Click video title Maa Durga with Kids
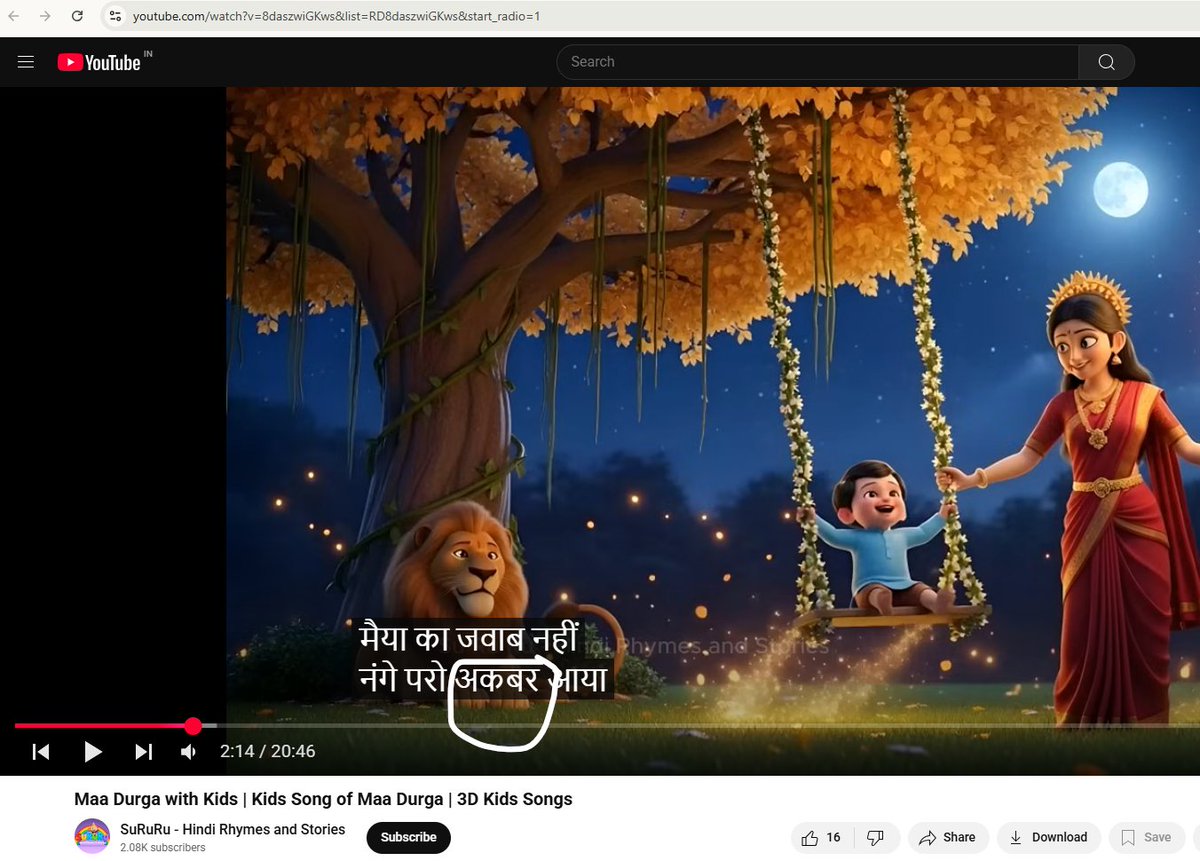 323,799
